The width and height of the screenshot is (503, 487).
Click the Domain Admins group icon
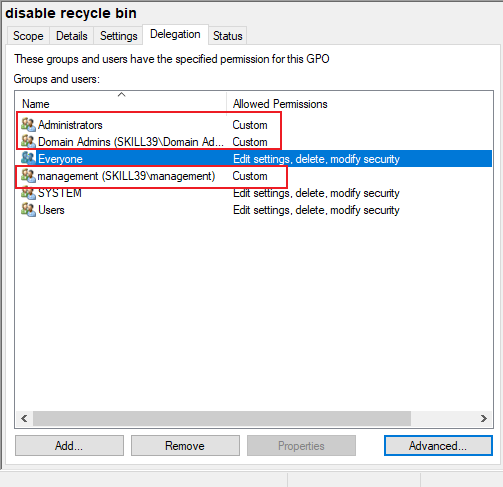pos(28,142)
